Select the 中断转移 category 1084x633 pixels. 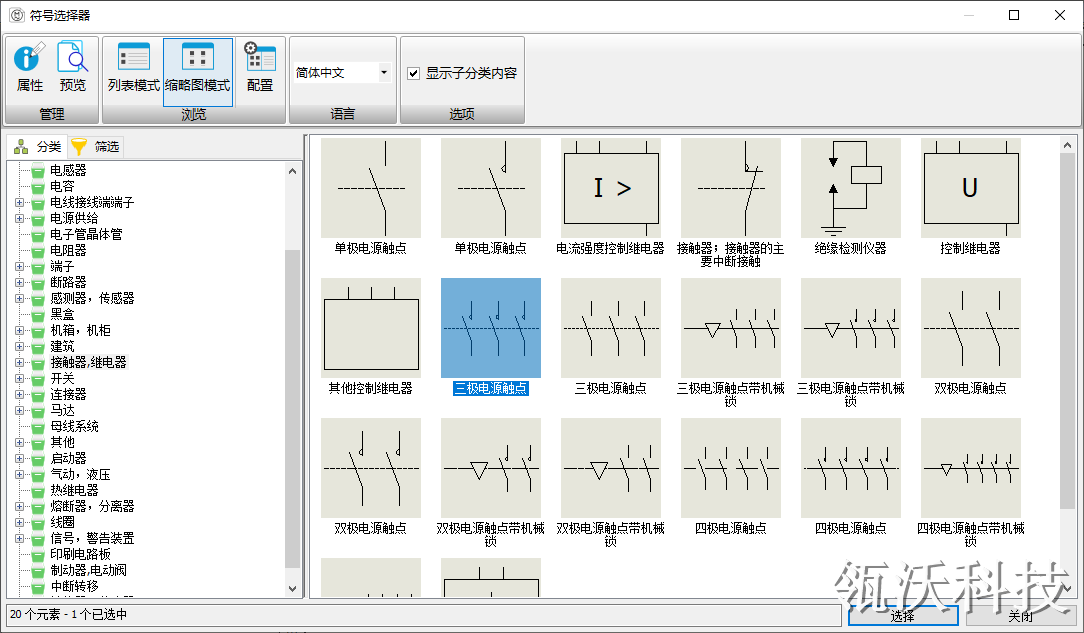point(74,586)
